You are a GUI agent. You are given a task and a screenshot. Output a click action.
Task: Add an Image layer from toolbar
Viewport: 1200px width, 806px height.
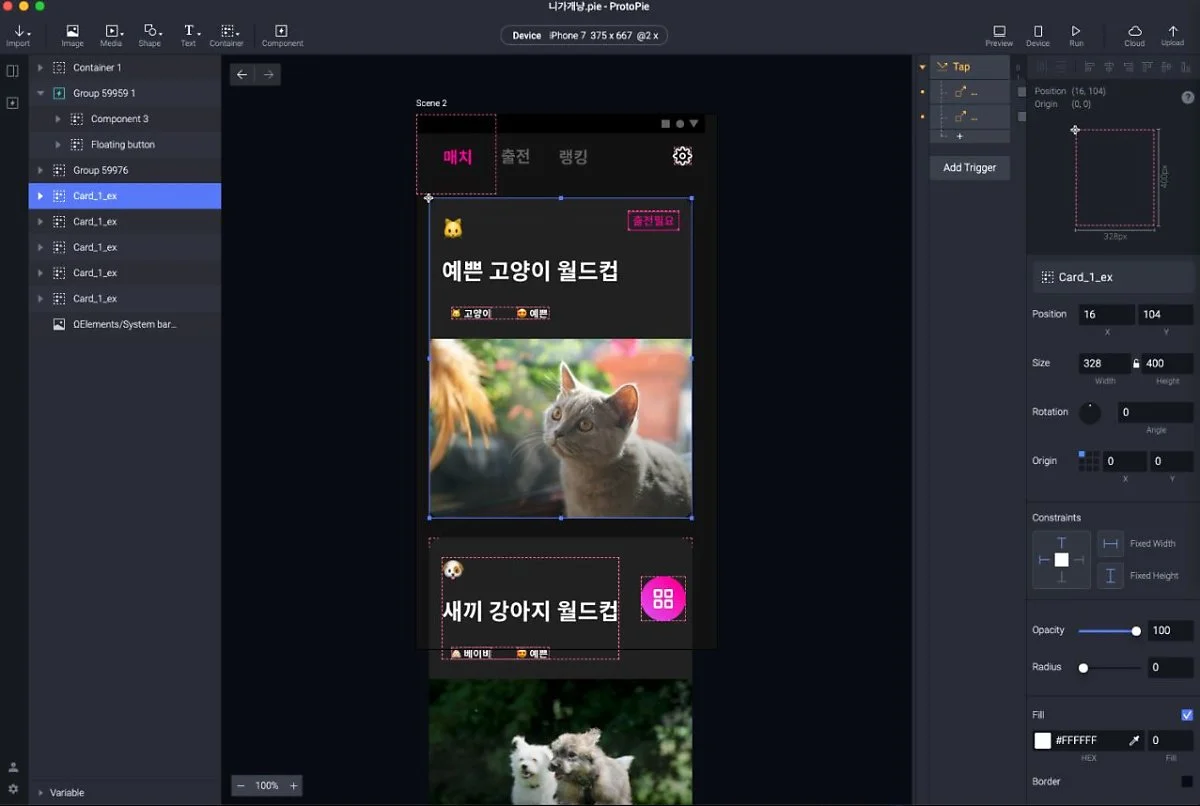point(72,36)
